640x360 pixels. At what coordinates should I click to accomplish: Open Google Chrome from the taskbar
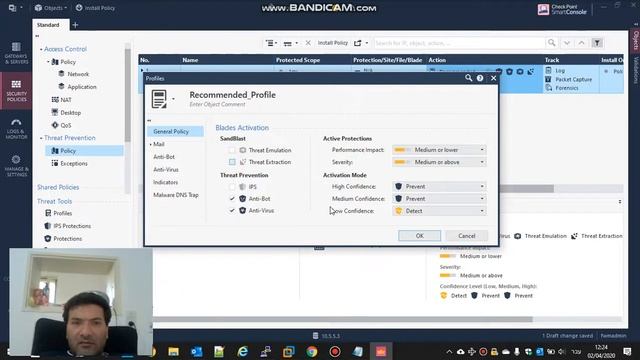312,351
